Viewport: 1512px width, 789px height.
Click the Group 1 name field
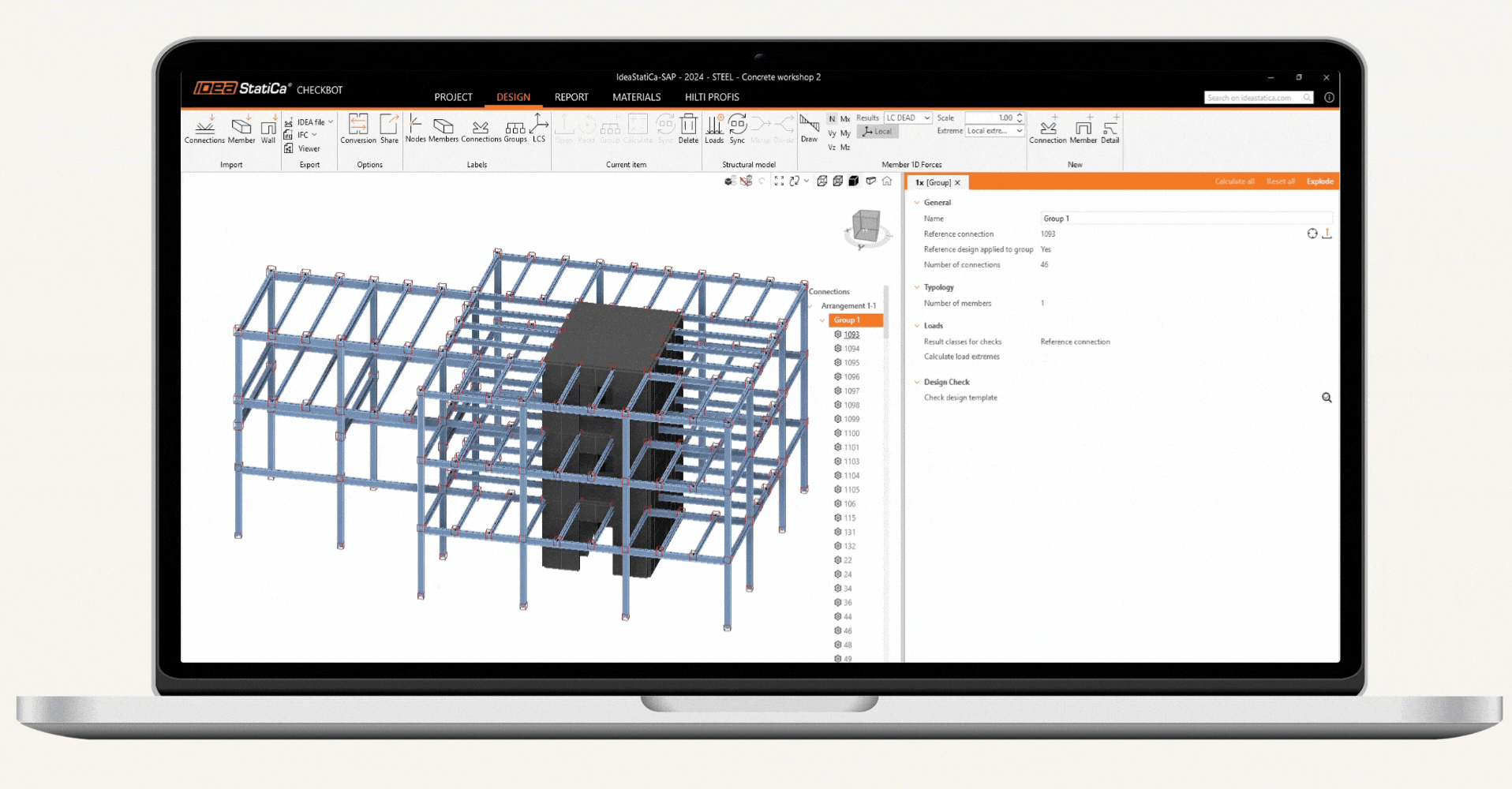click(1186, 219)
